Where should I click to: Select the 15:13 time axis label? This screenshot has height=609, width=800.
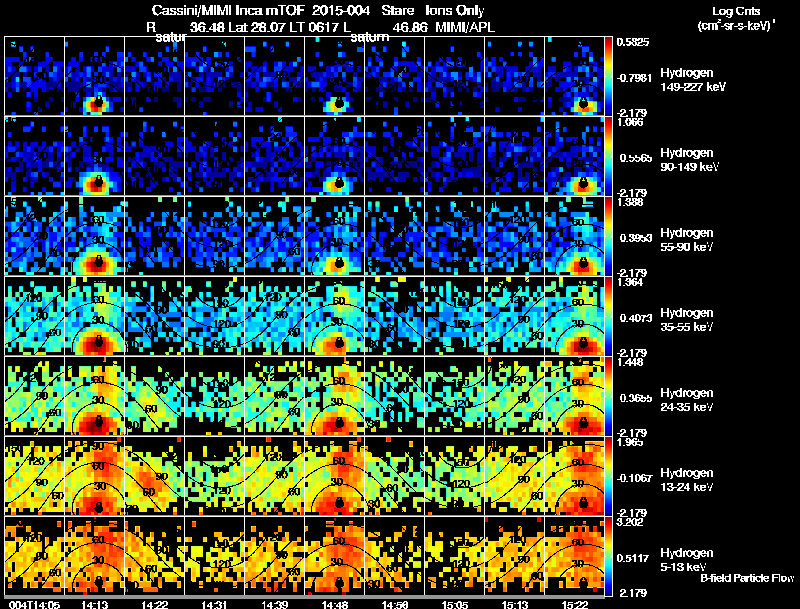[515, 605]
